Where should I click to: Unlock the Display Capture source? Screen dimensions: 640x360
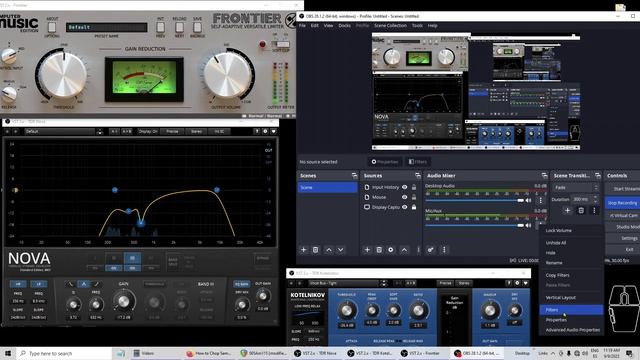[x=414, y=207]
